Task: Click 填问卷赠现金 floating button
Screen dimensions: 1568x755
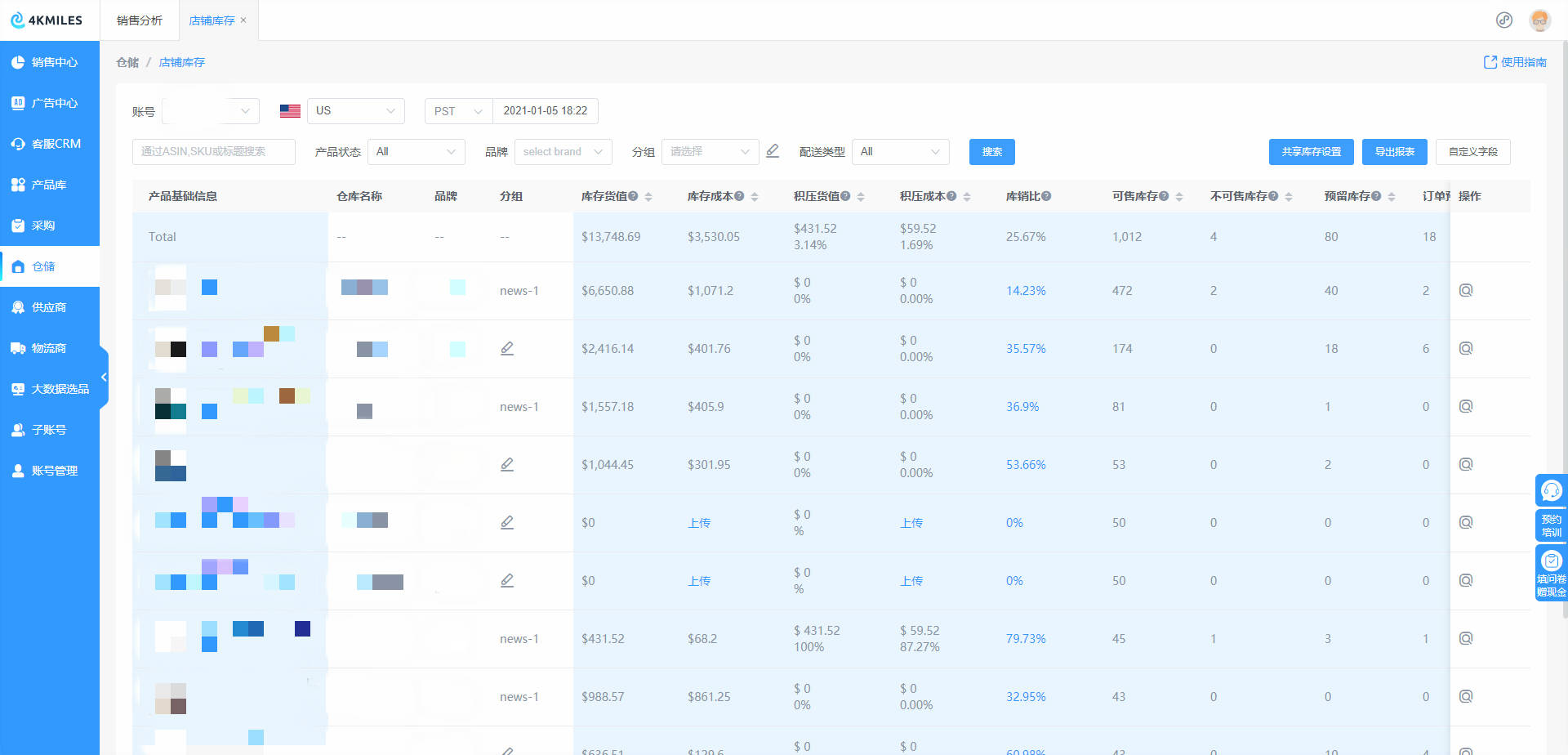Action: pos(1552,574)
